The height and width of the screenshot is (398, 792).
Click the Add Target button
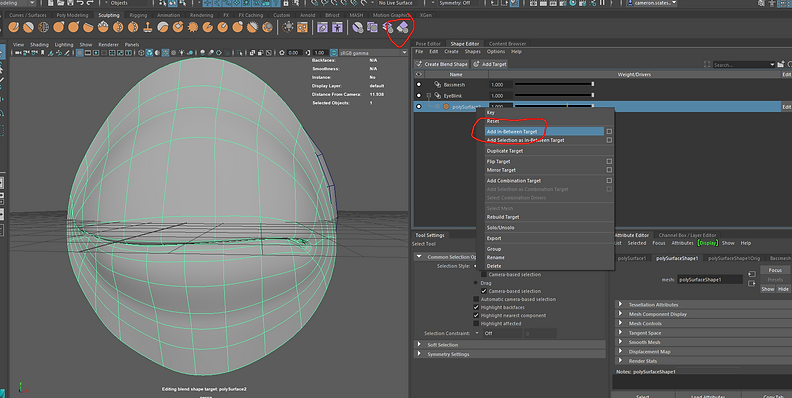(489, 64)
